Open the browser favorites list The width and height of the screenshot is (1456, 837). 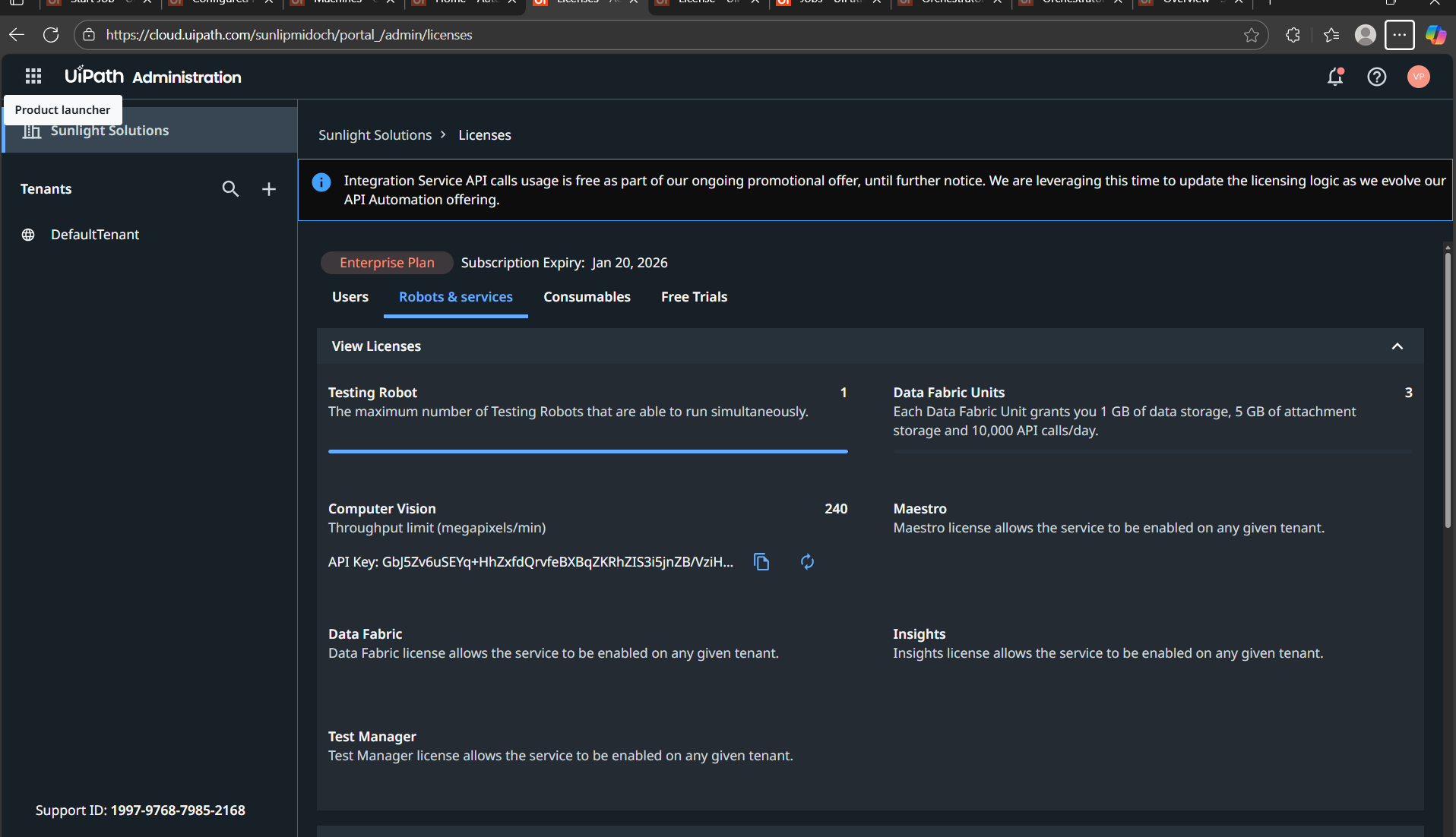coord(1331,35)
